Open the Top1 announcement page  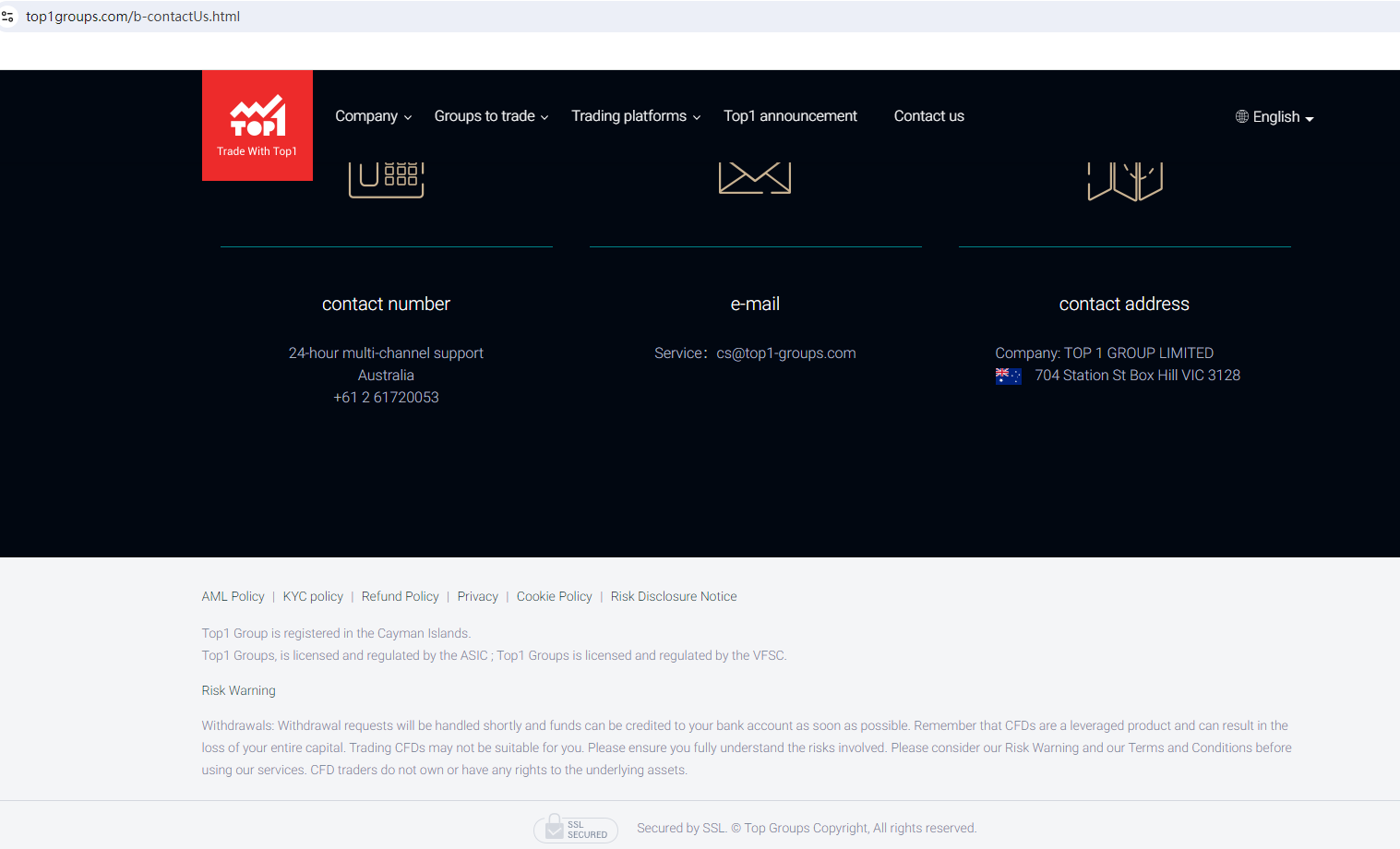790,116
